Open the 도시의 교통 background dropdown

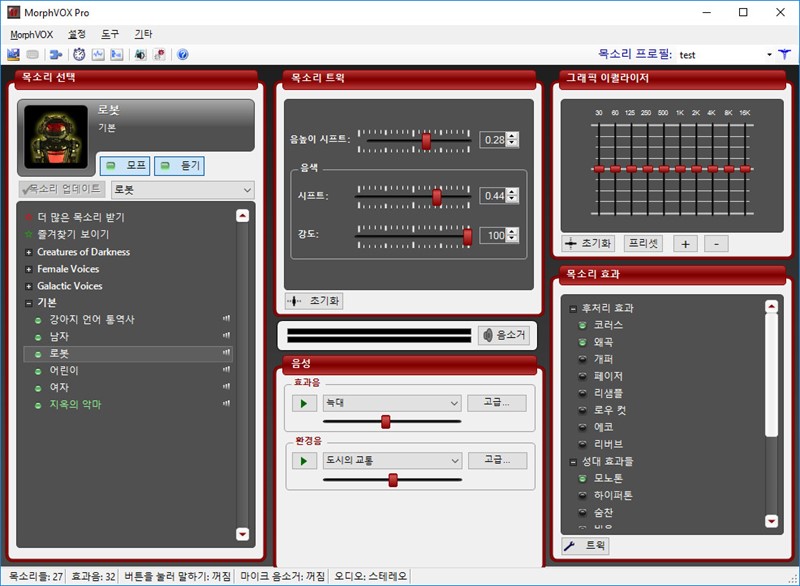390,460
